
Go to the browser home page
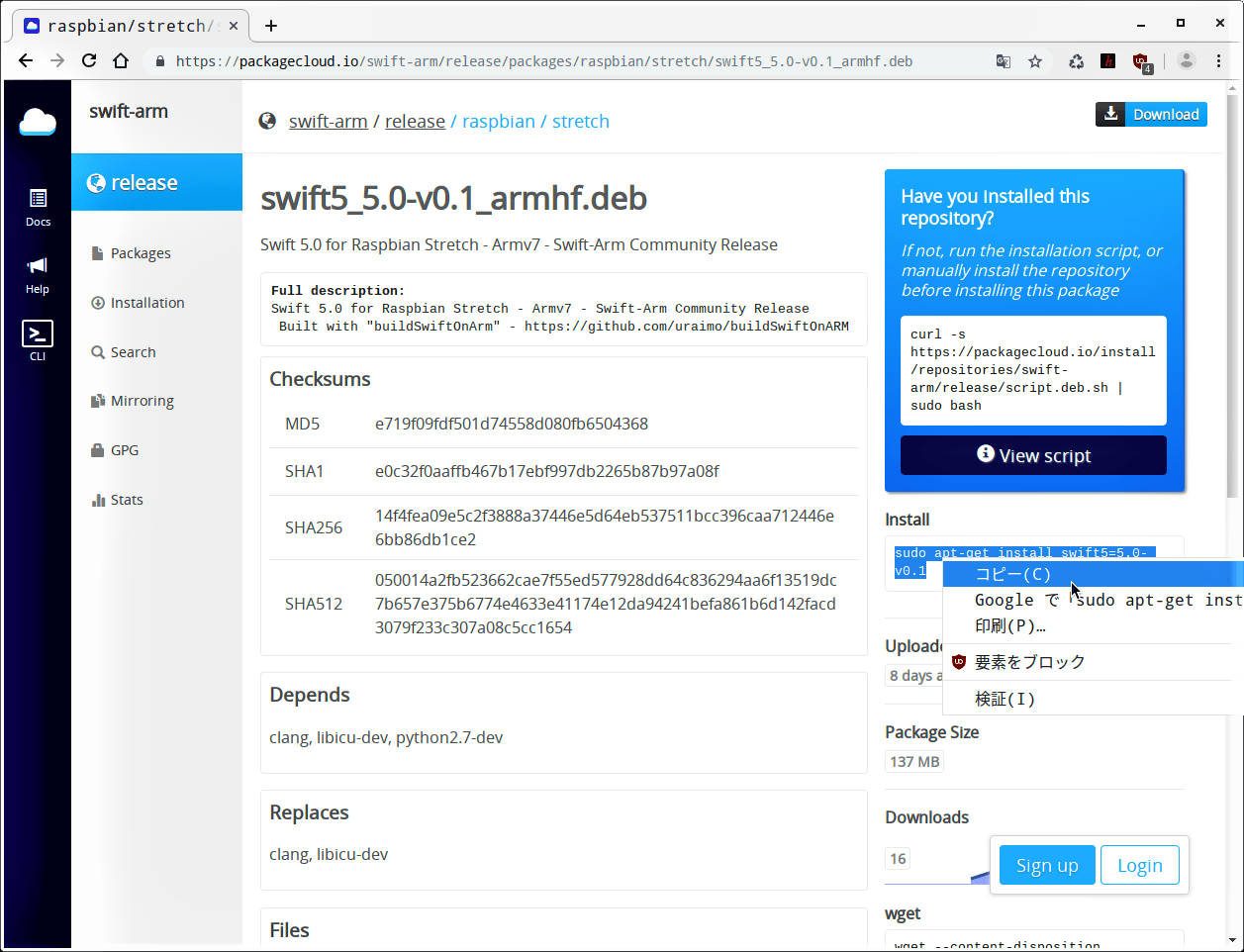coord(121,61)
